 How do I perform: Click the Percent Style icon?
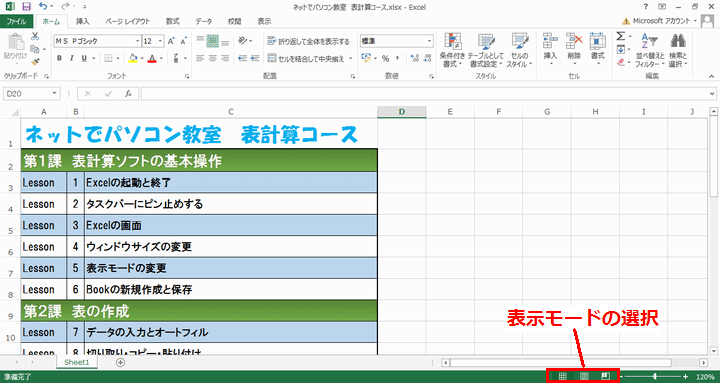click(x=385, y=58)
